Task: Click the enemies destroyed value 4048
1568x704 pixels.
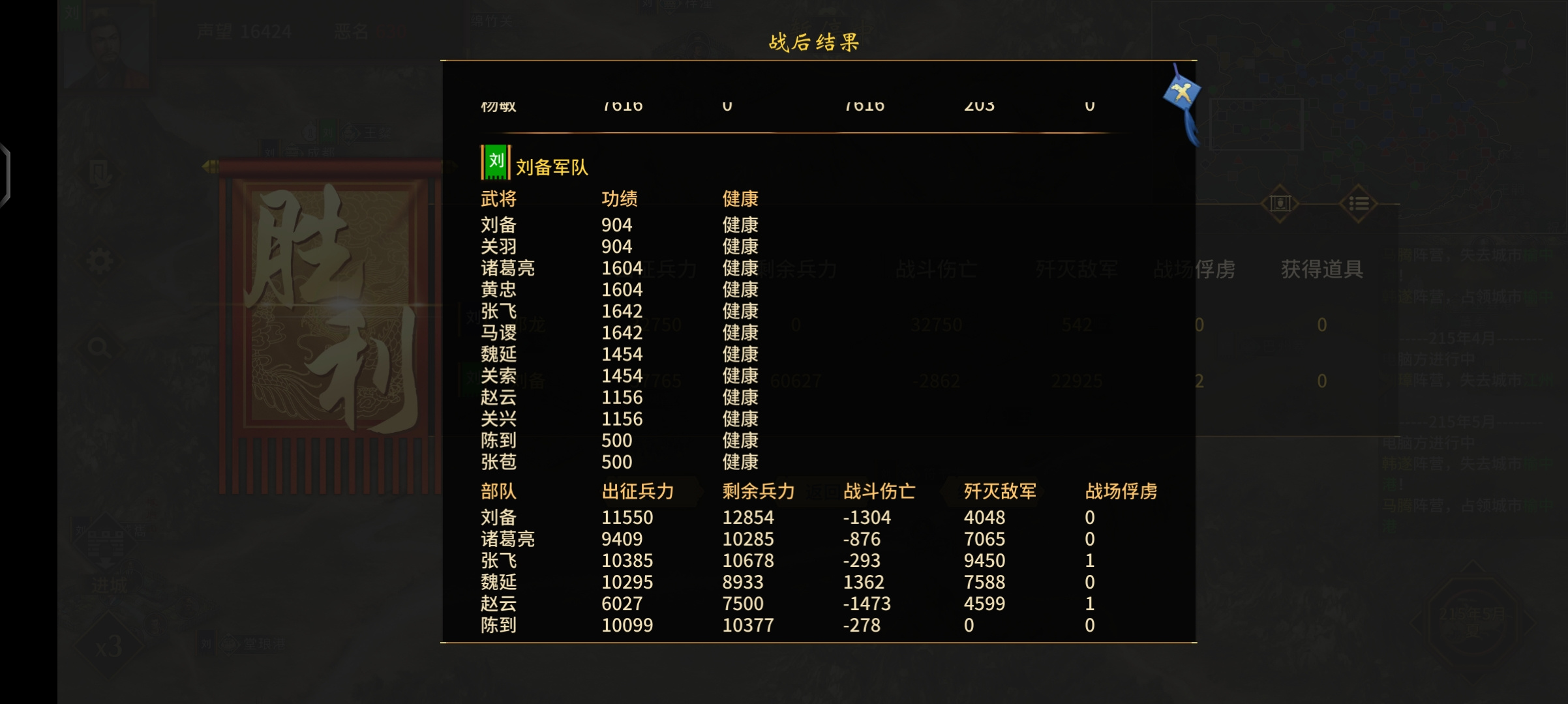Action: [x=985, y=518]
